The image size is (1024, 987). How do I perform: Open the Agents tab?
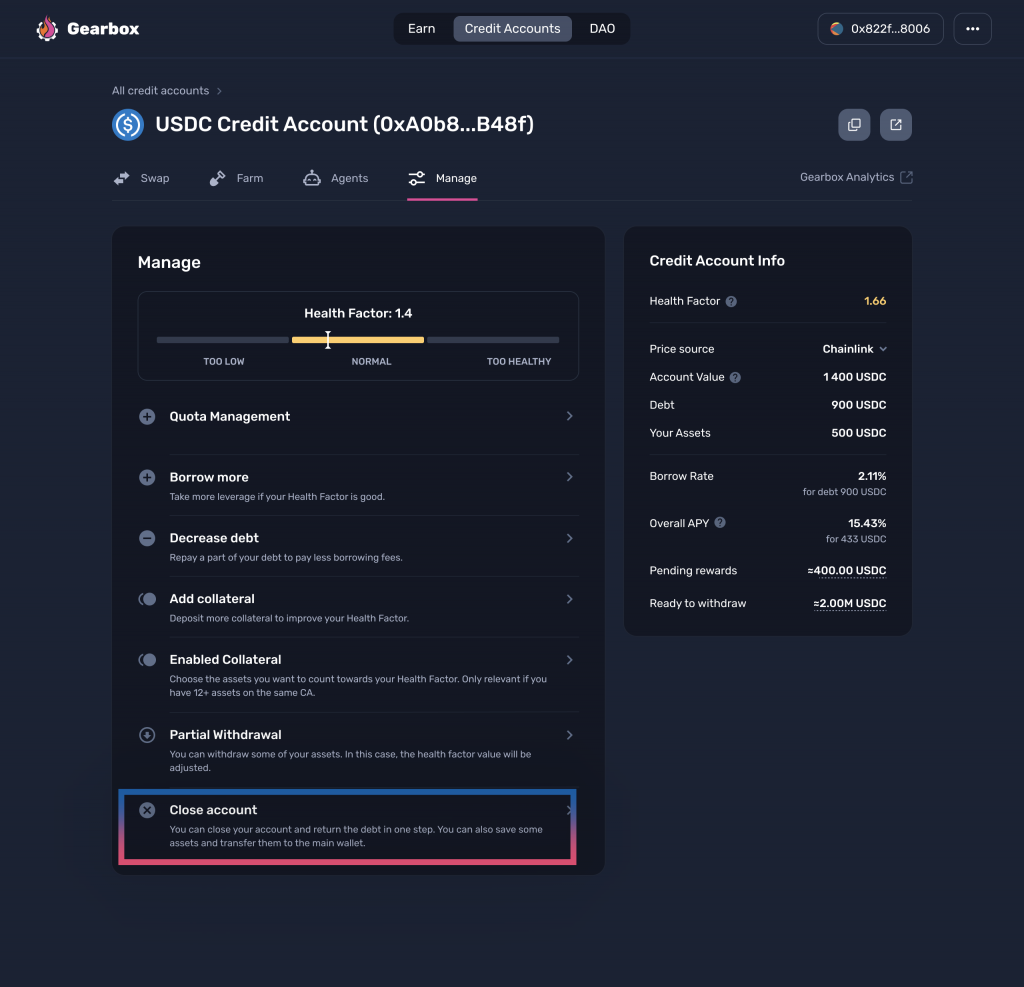[336, 178]
